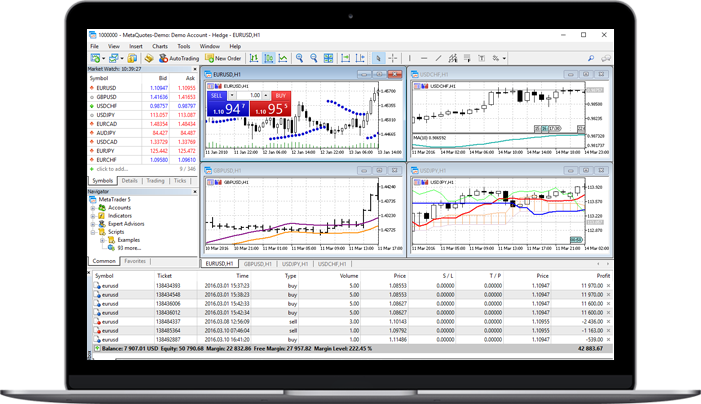
Task: Select trade row with ticket 138492887
Action: 352,339
